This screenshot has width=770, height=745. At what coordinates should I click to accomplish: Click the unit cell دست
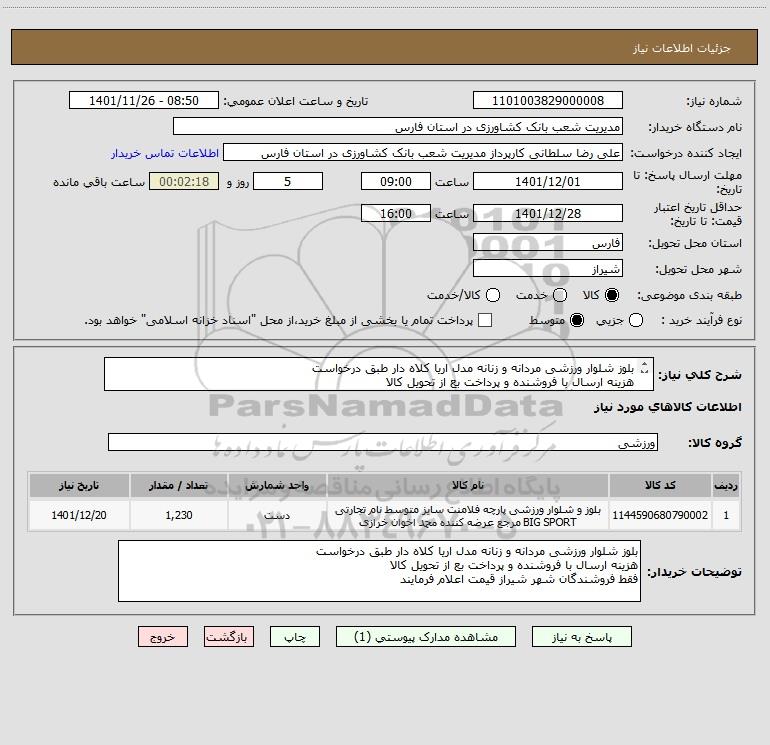click(x=277, y=515)
